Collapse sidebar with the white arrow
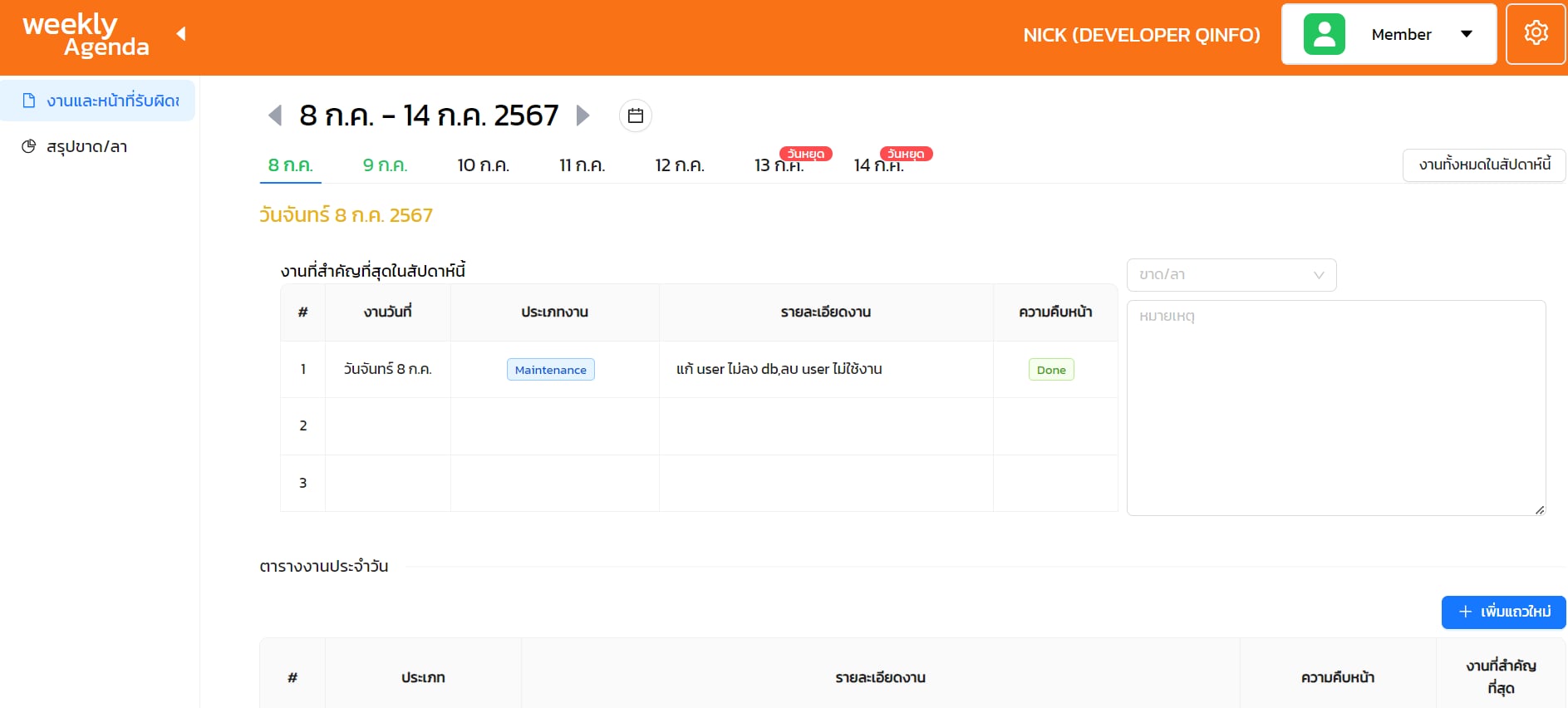This screenshot has height=708, width=1568. pos(181,34)
